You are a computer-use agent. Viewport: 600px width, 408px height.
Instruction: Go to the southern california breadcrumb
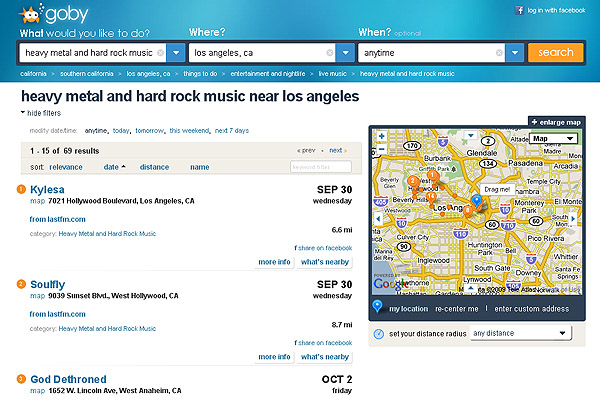[86, 73]
